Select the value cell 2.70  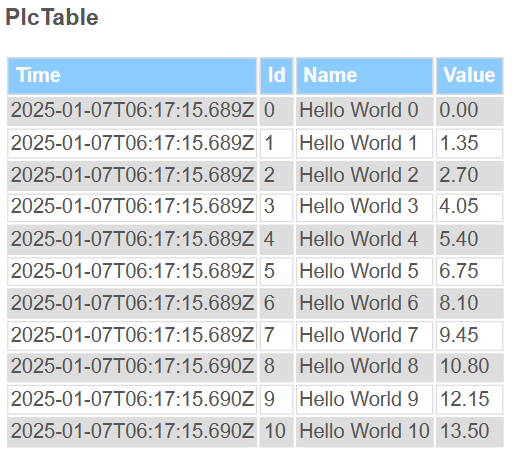(469, 176)
